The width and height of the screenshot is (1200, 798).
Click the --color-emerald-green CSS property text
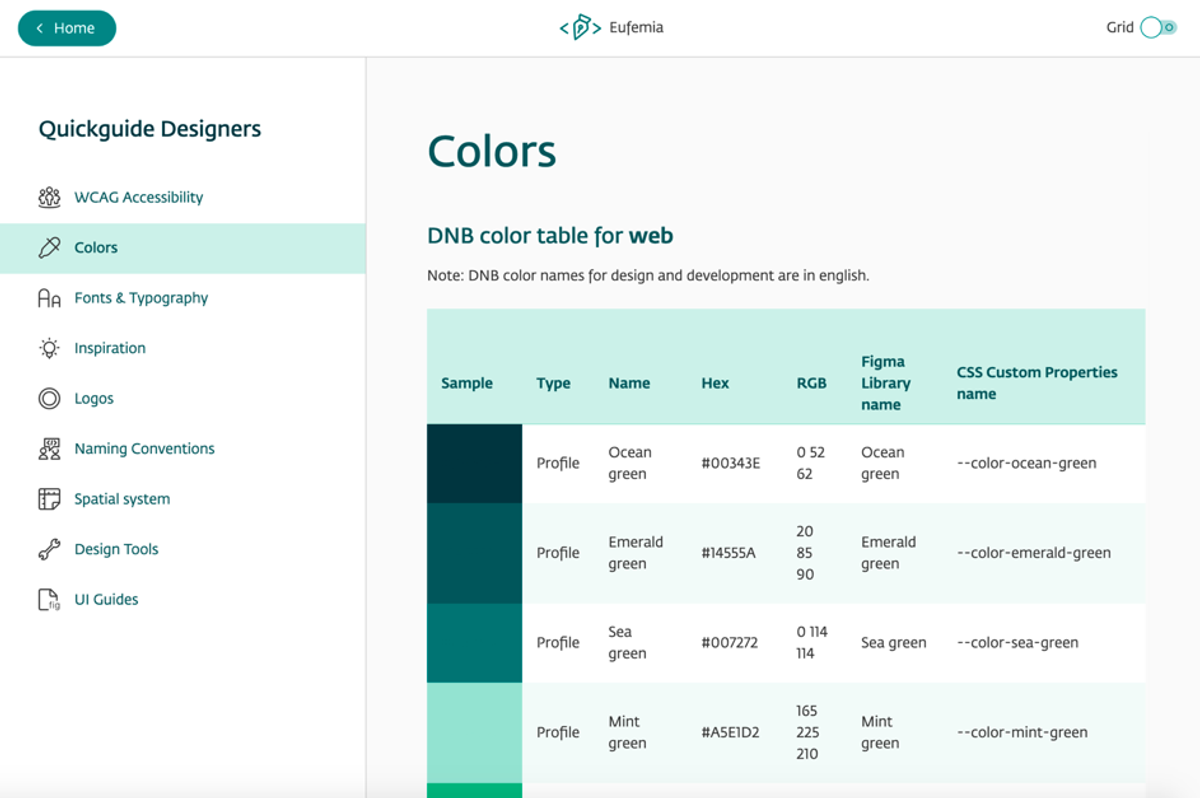point(1033,553)
